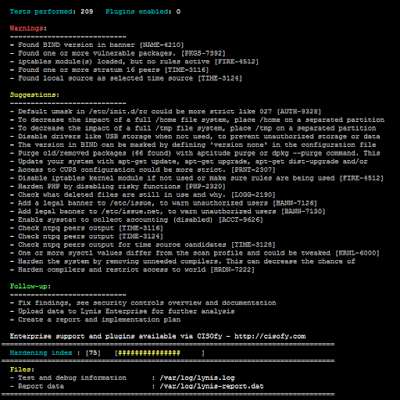400x400 pixels.
Task: Select 'Create a report and implementation plan'
Action: [99, 320]
